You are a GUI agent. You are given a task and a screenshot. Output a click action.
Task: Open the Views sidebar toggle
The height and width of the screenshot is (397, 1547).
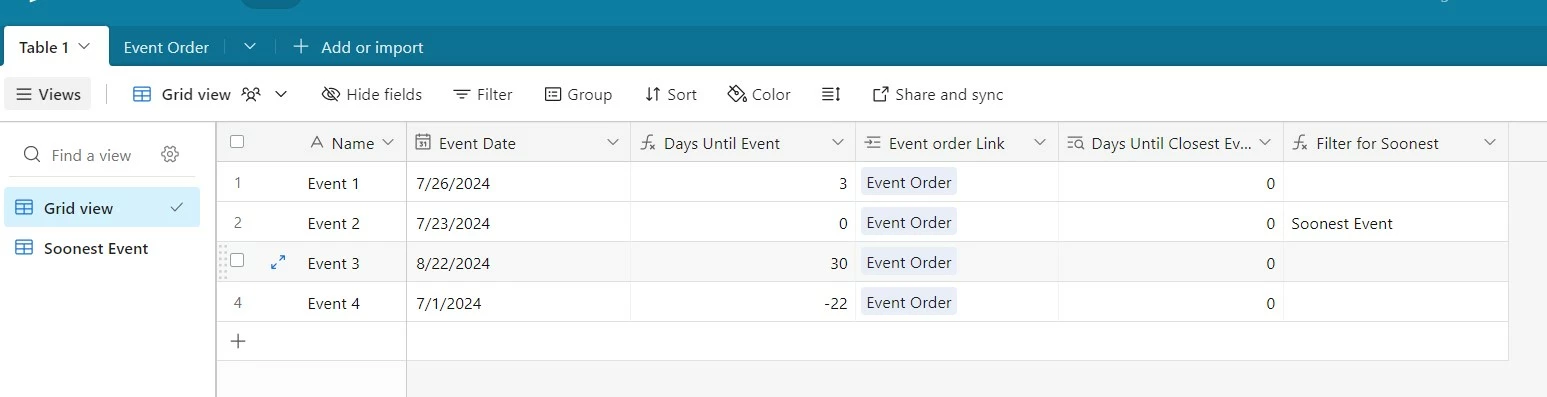pos(48,94)
